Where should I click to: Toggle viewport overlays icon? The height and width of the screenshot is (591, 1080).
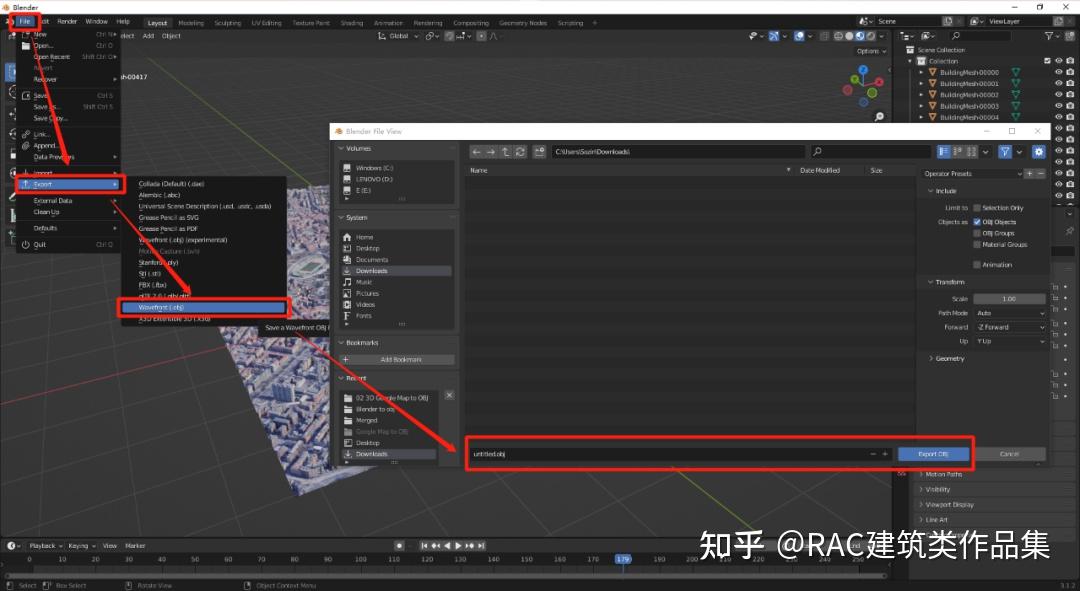(799, 36)
